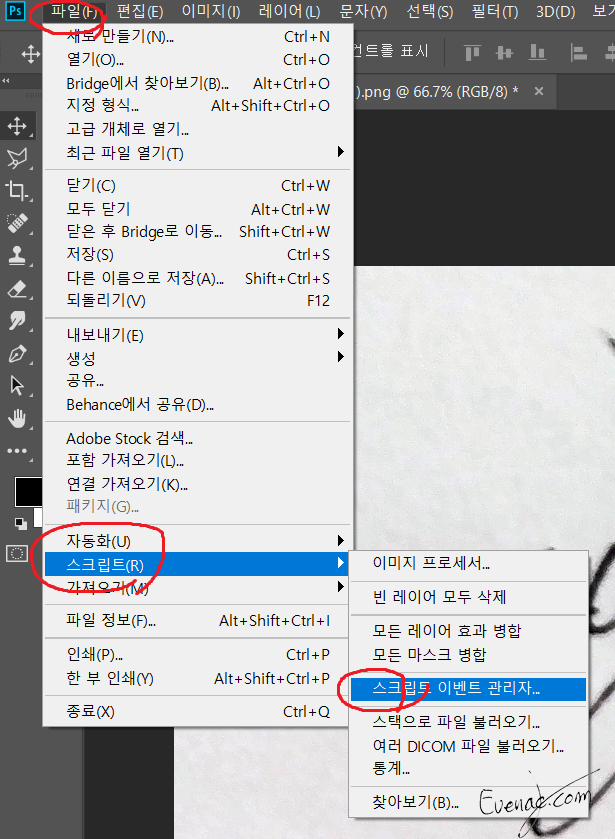The image size is (615, 839).
Task: Open 스크립트 이벤트 관리자... entry
Action: pyautogui.click(x=468, y=689)
